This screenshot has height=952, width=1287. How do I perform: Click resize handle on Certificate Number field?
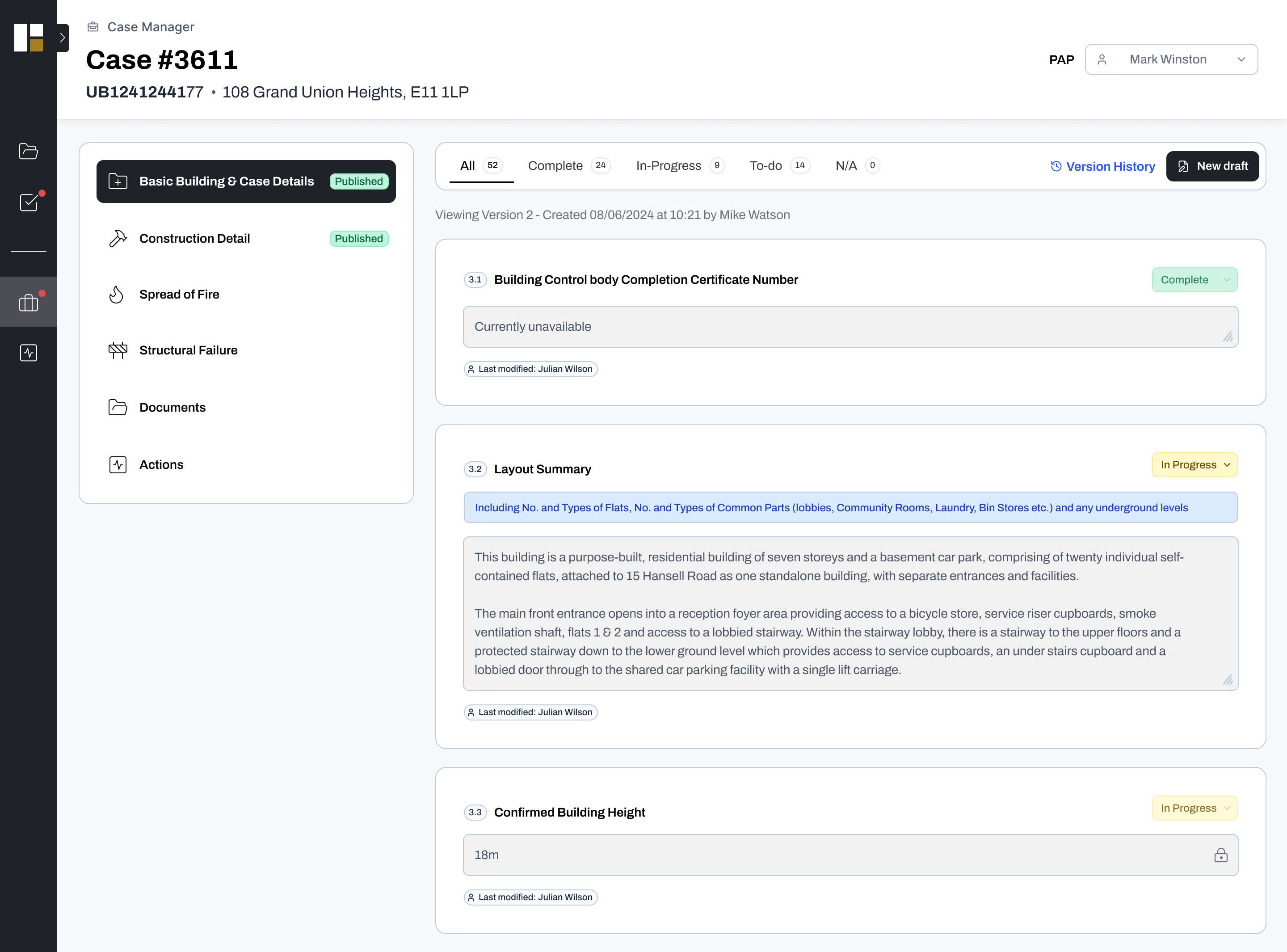point(1228,337)
